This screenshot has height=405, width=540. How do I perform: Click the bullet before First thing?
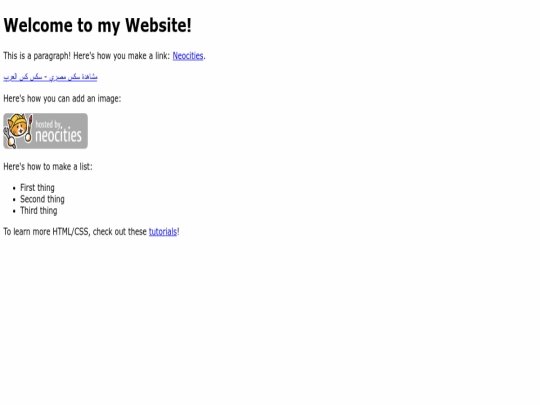tap(14, 188)
